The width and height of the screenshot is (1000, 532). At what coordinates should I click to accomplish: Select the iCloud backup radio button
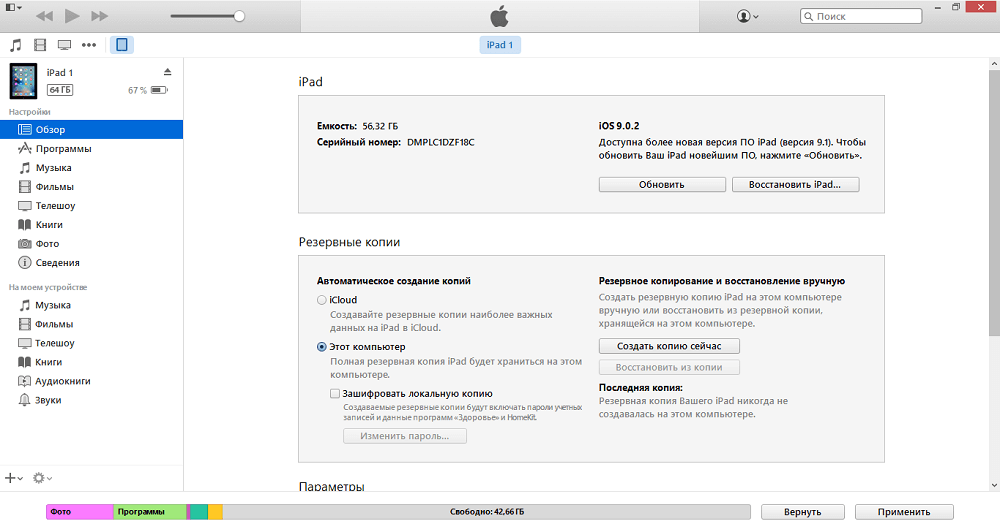(321, 300)
